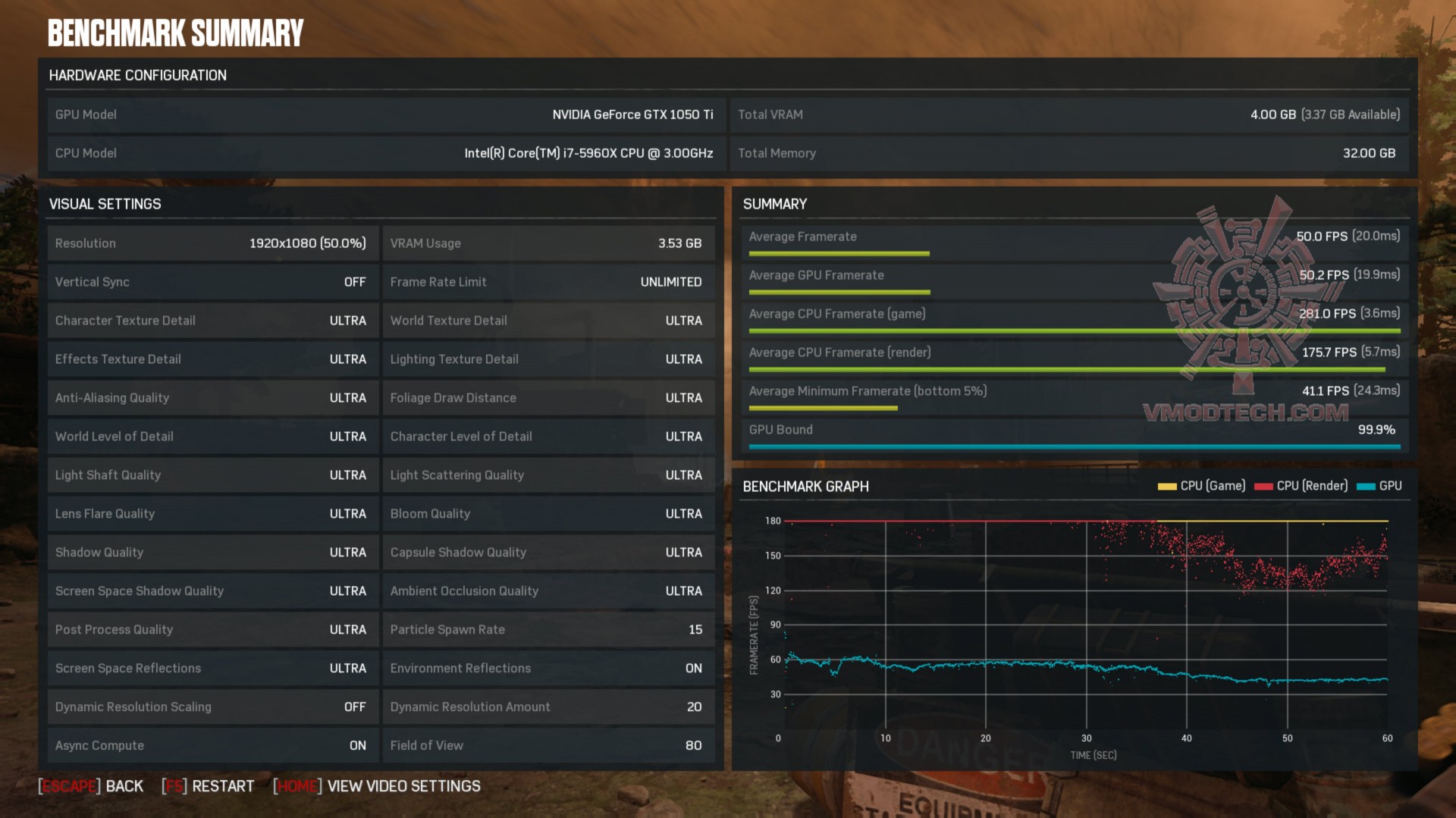Click the Bloom Quality label
Viewport: 1456px width, 818px height.
(430, 514)
